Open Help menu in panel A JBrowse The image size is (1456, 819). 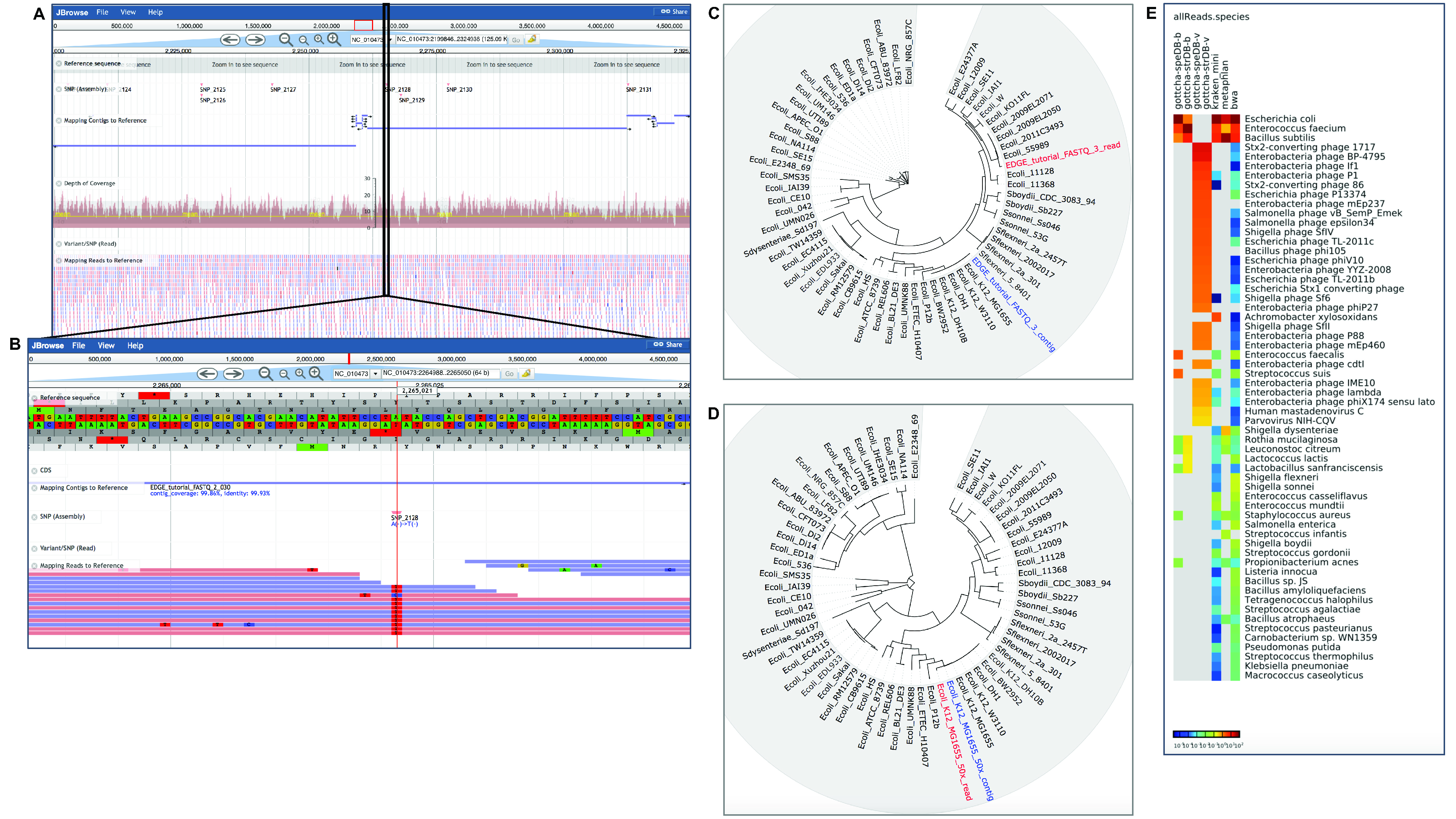pos(155,12)
